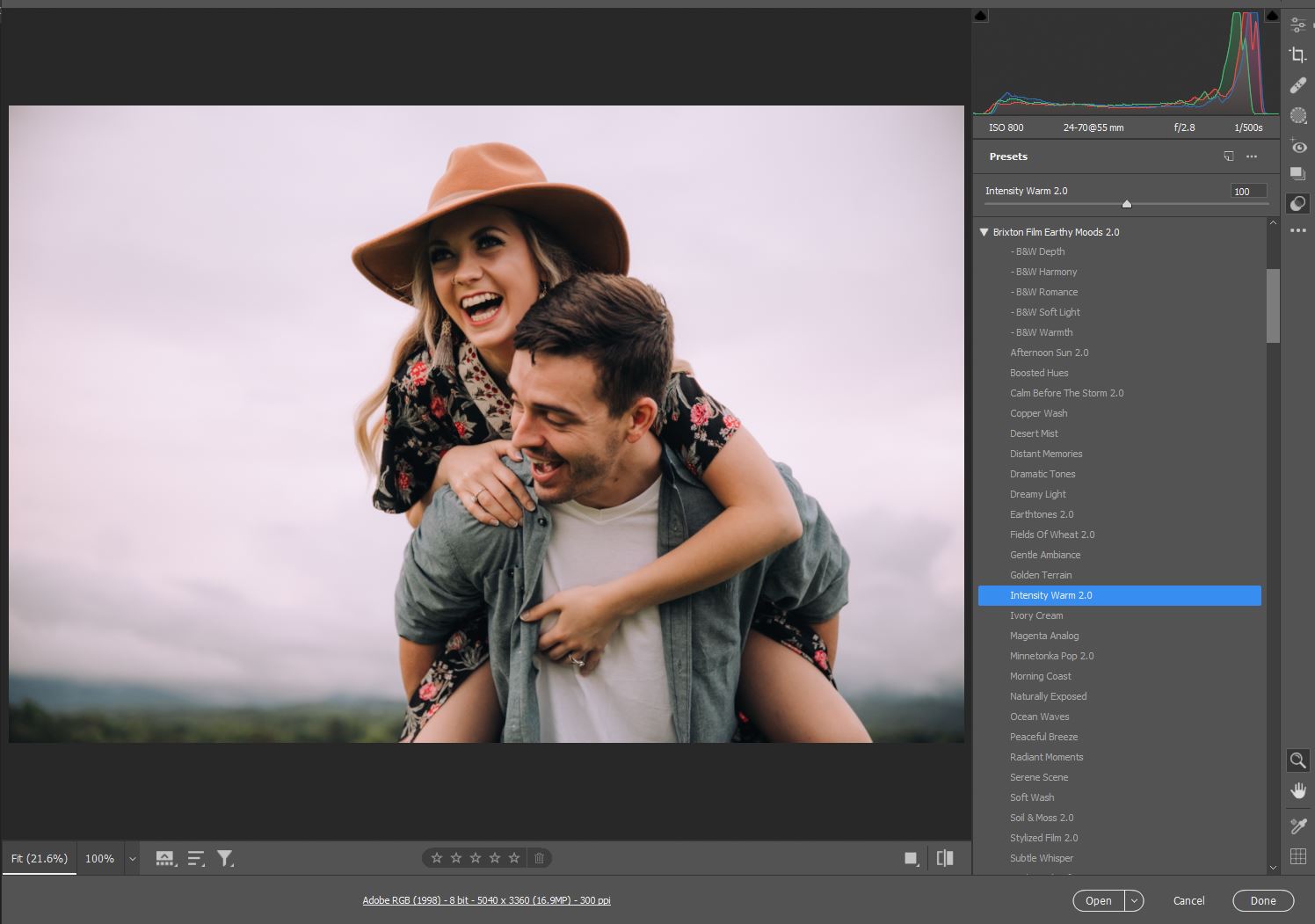Select the Healing brush tool

coord(1297,85)
